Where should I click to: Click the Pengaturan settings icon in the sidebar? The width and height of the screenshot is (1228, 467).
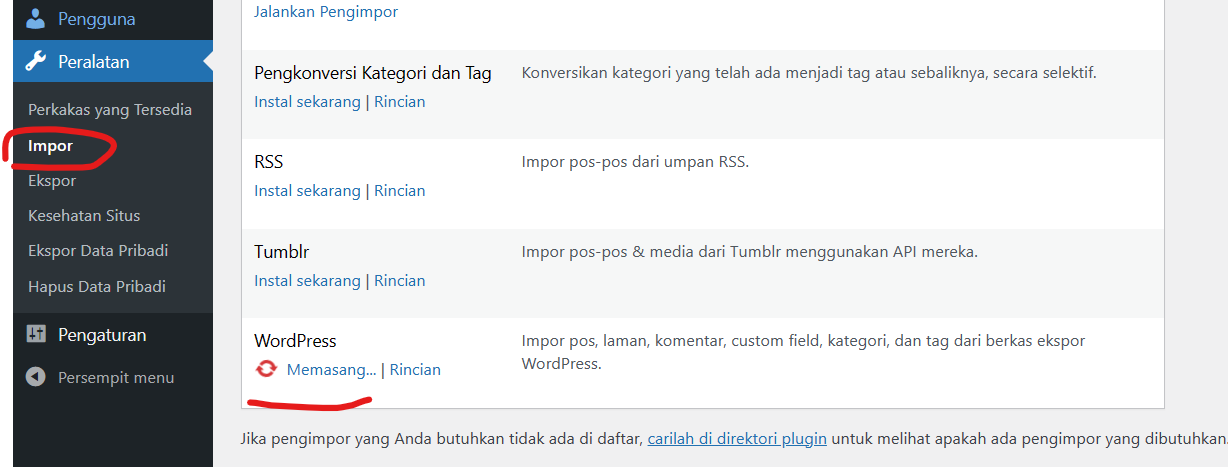pyautogui.click(x=35, y=334)
